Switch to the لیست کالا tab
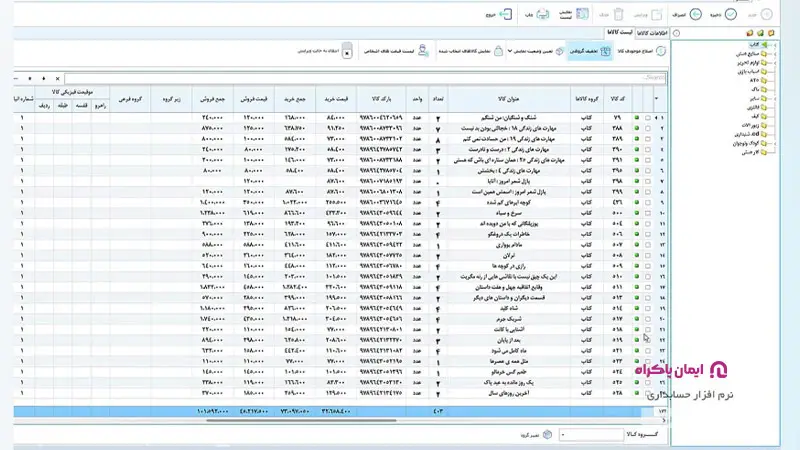800x450 pixels. click(x=619, y=33)
